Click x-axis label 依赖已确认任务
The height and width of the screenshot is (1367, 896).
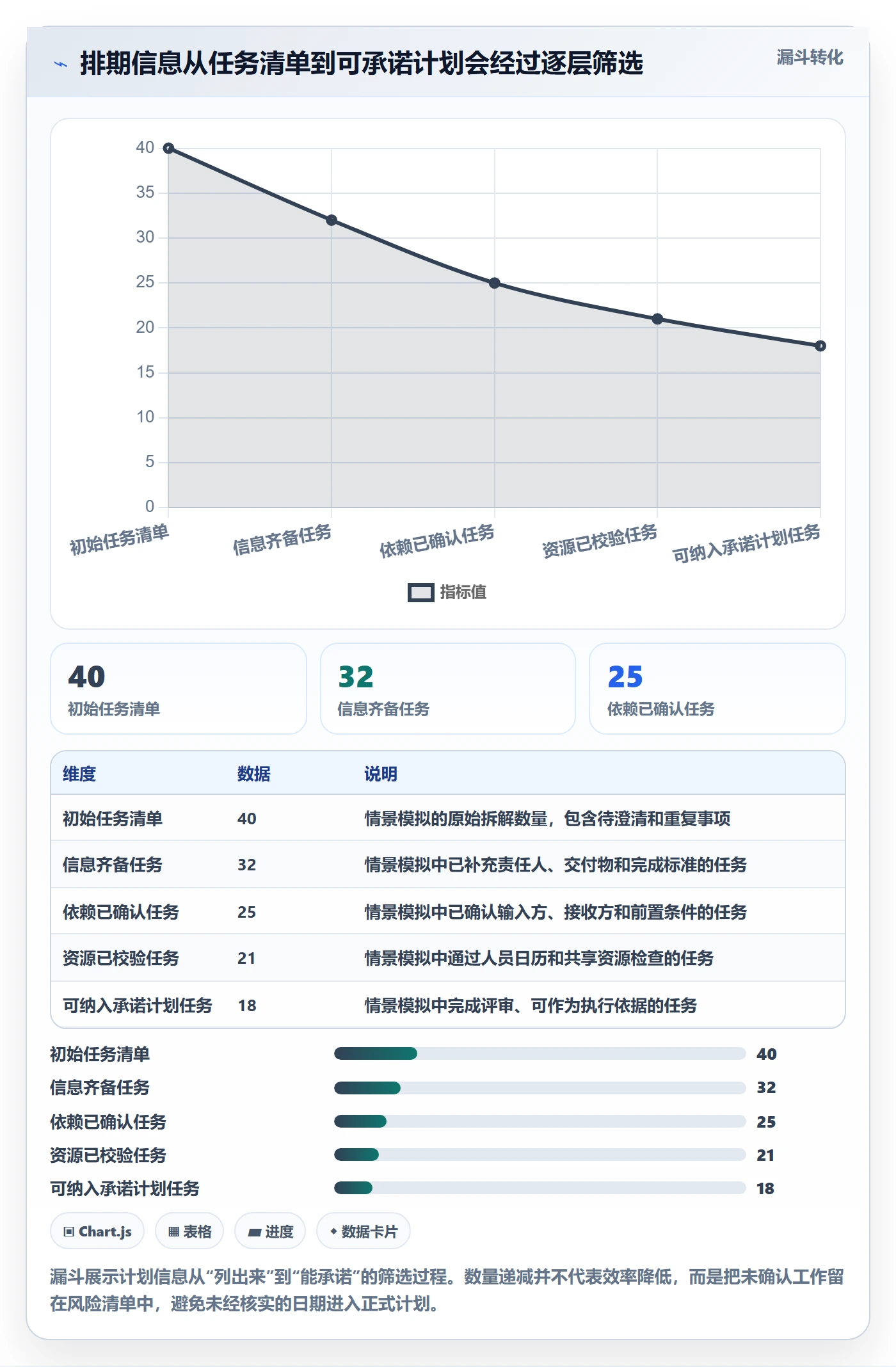tap(437, 541)
